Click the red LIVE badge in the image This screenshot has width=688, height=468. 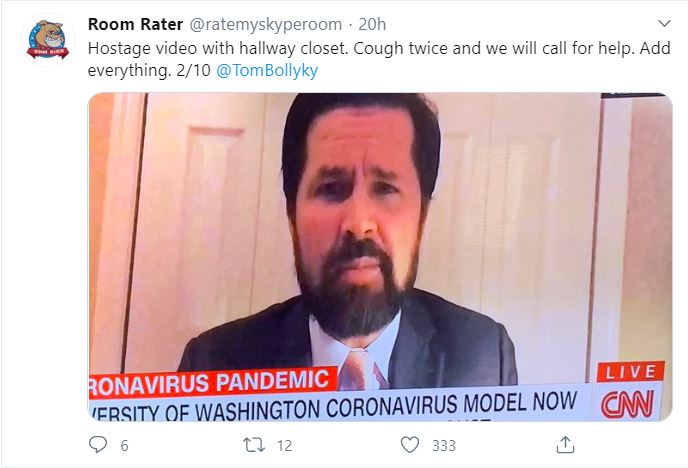(631, 372)
